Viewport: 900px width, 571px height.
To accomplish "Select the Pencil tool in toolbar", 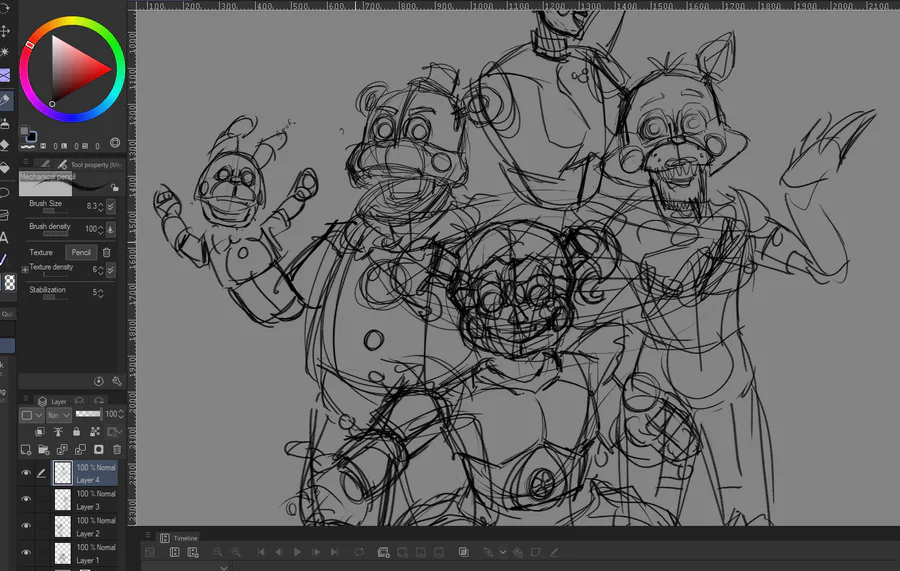I will point(5,100).
